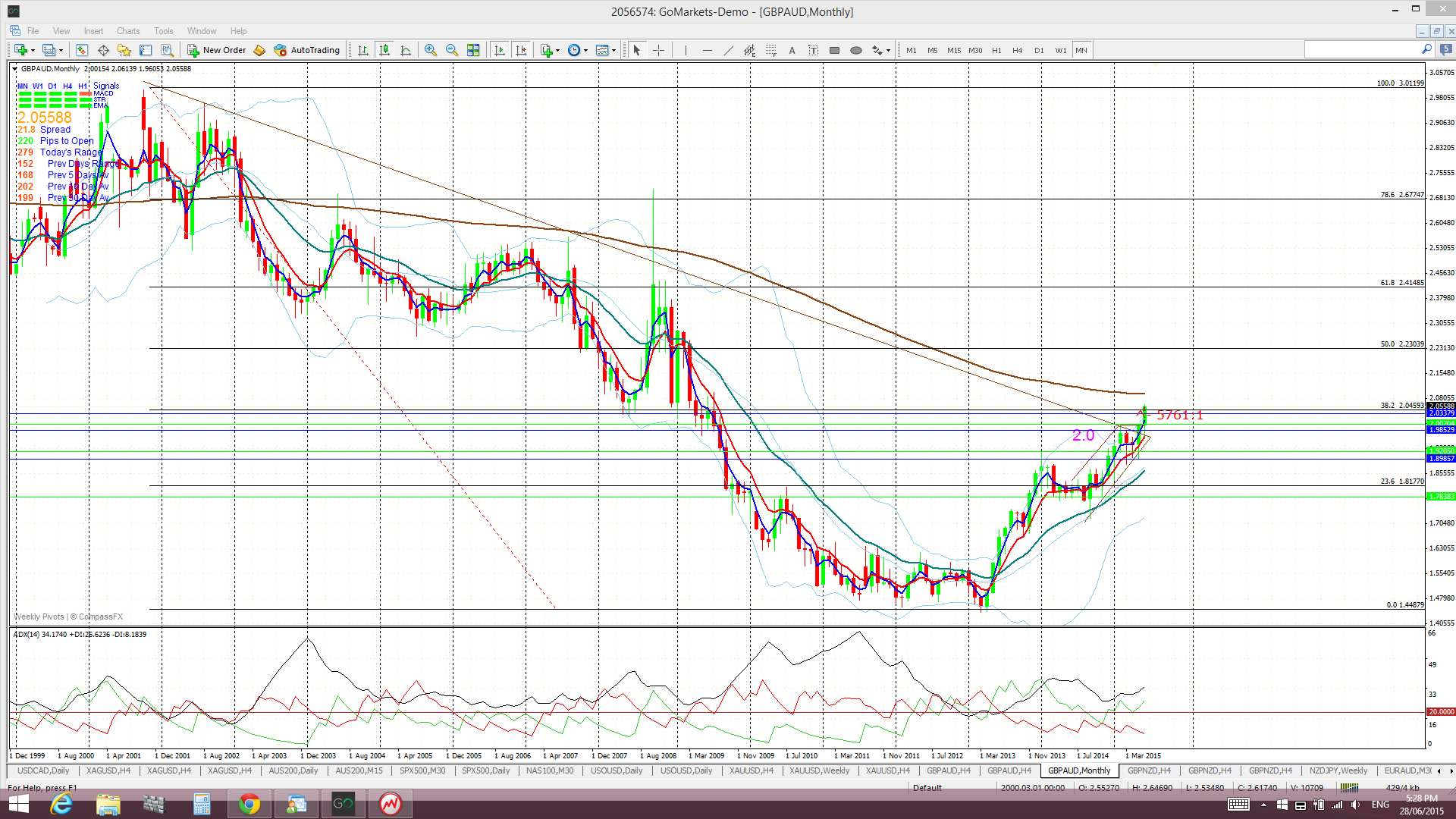Select the Crosshair tool
Screen dimensions: 1456x819
pyautogui.click(x=658, y=50)
